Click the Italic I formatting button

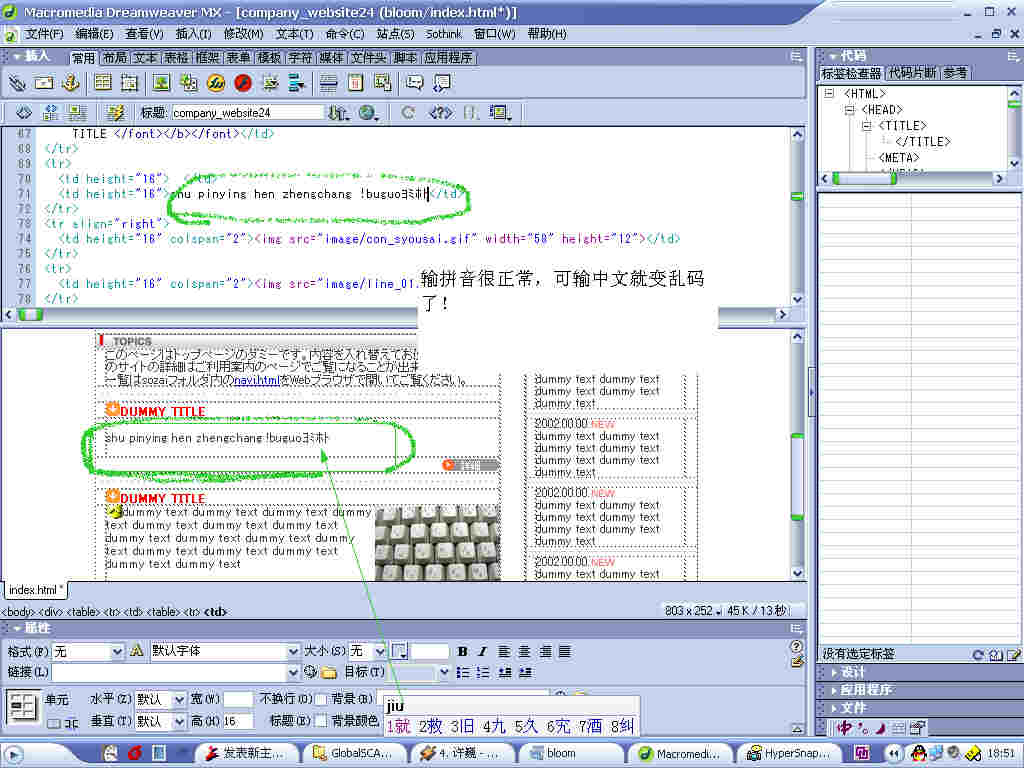481,651
